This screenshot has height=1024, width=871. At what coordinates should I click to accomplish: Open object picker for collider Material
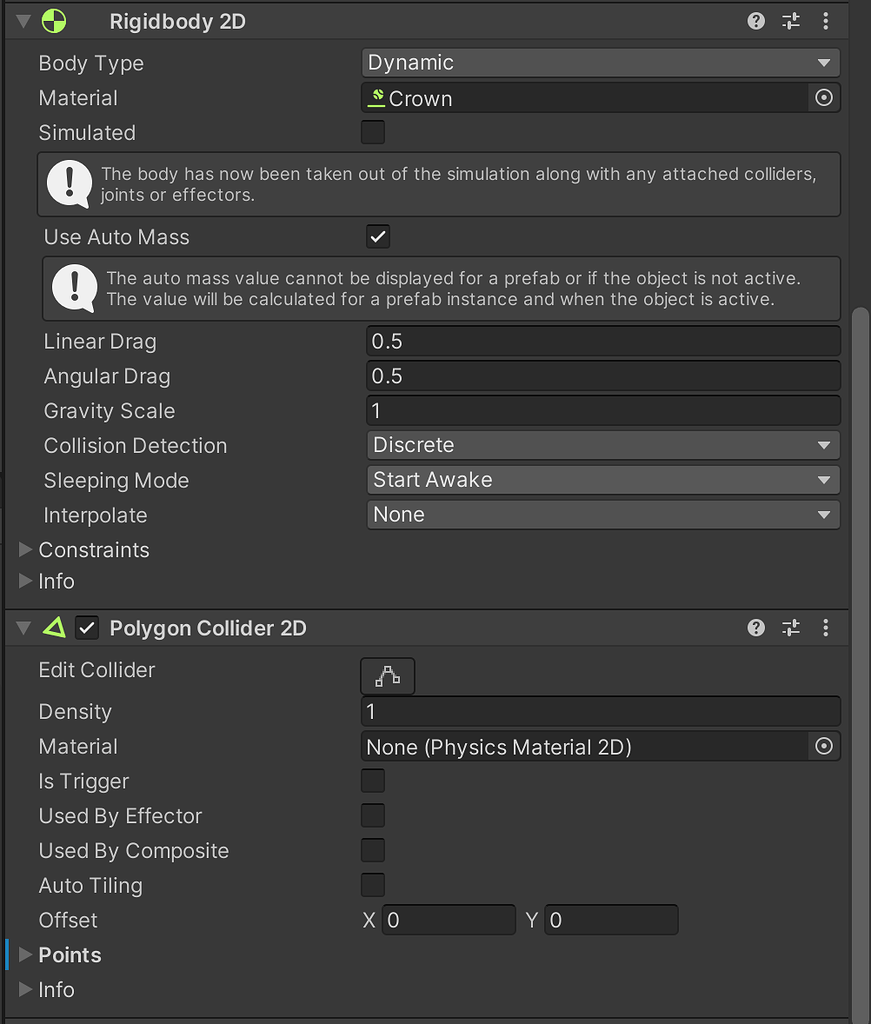824,746
